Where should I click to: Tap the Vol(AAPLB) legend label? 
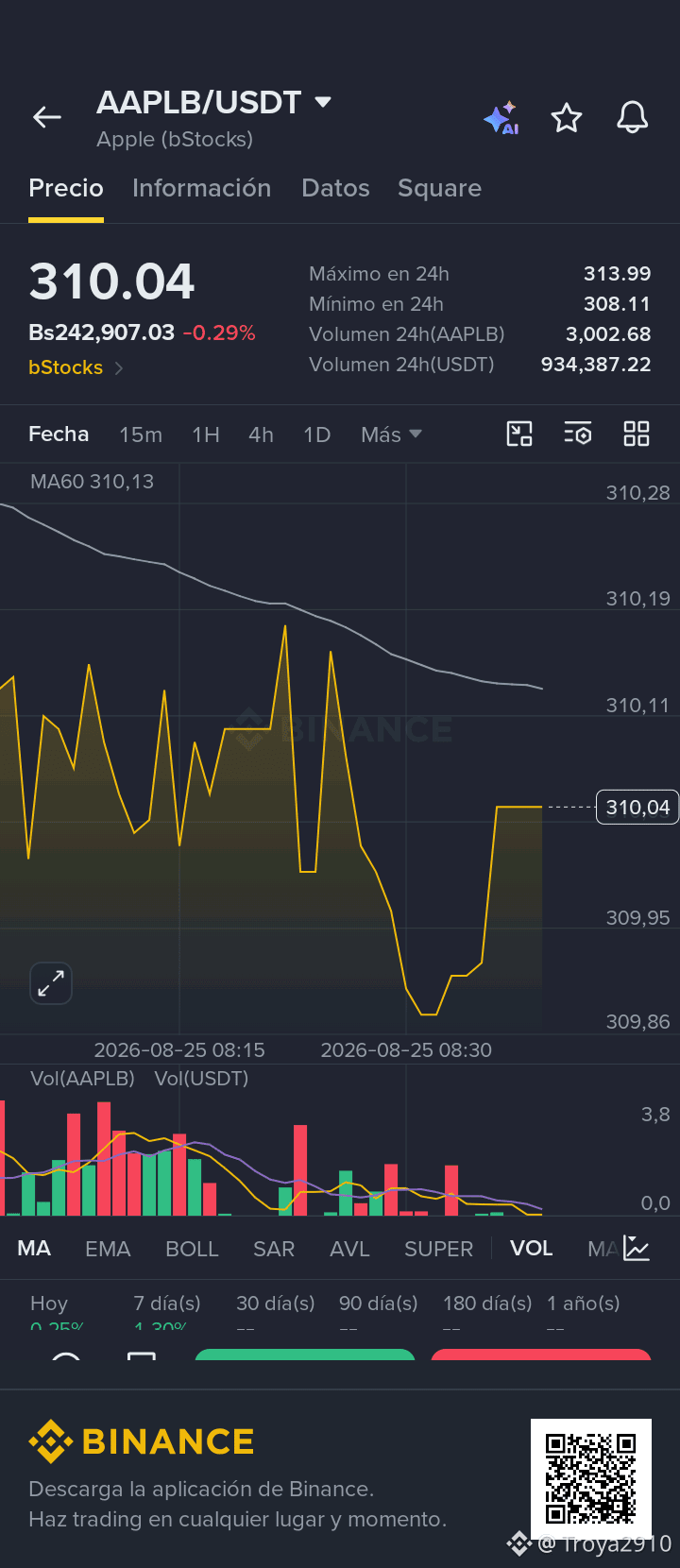click(x=82, y=1078)
